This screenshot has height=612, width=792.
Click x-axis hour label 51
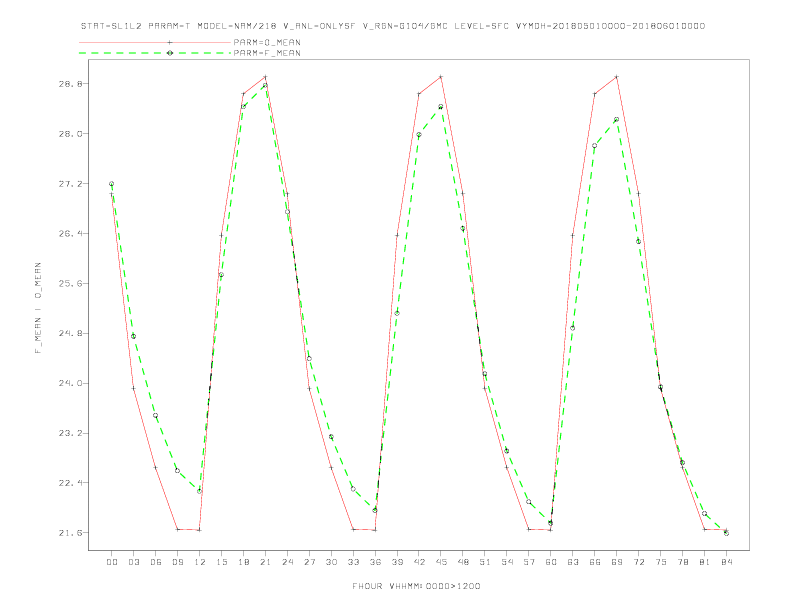pos(485,562)
